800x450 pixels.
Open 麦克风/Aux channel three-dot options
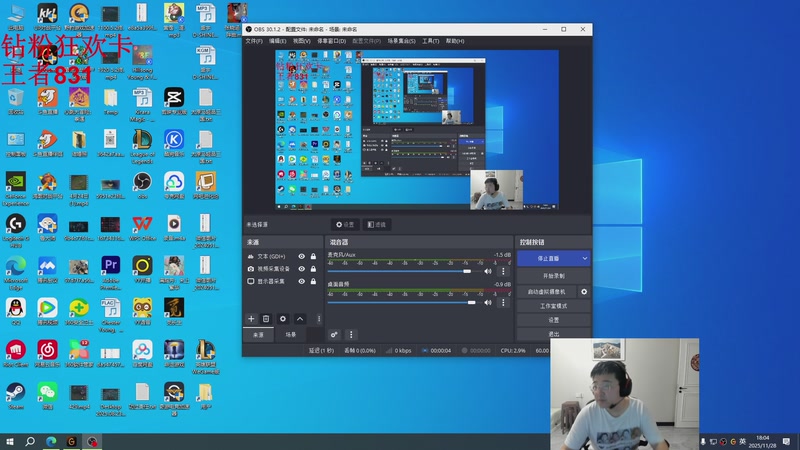pos(503,271)
